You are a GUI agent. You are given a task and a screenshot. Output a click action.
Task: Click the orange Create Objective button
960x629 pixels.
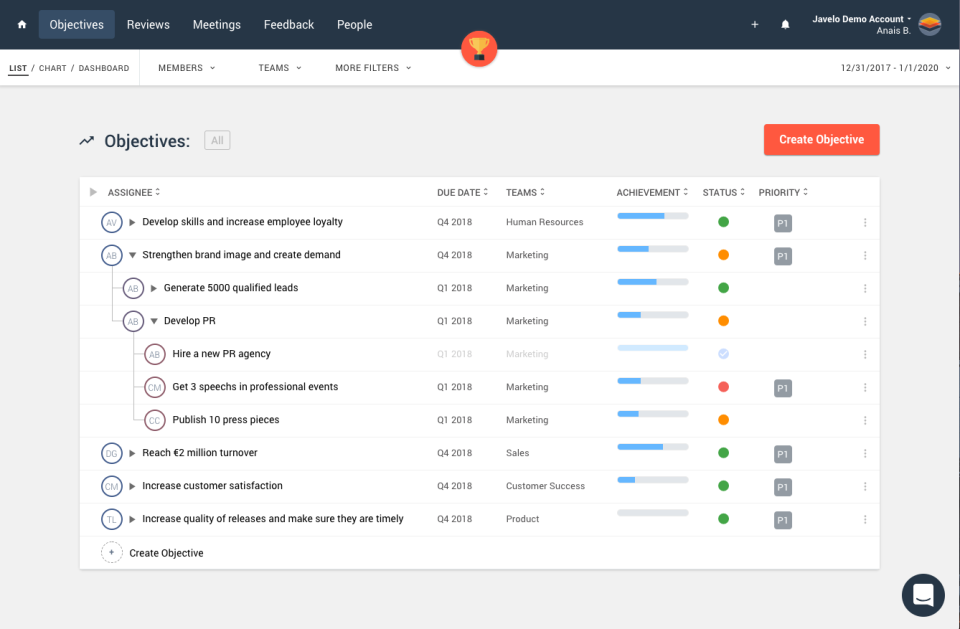point(822,140)
